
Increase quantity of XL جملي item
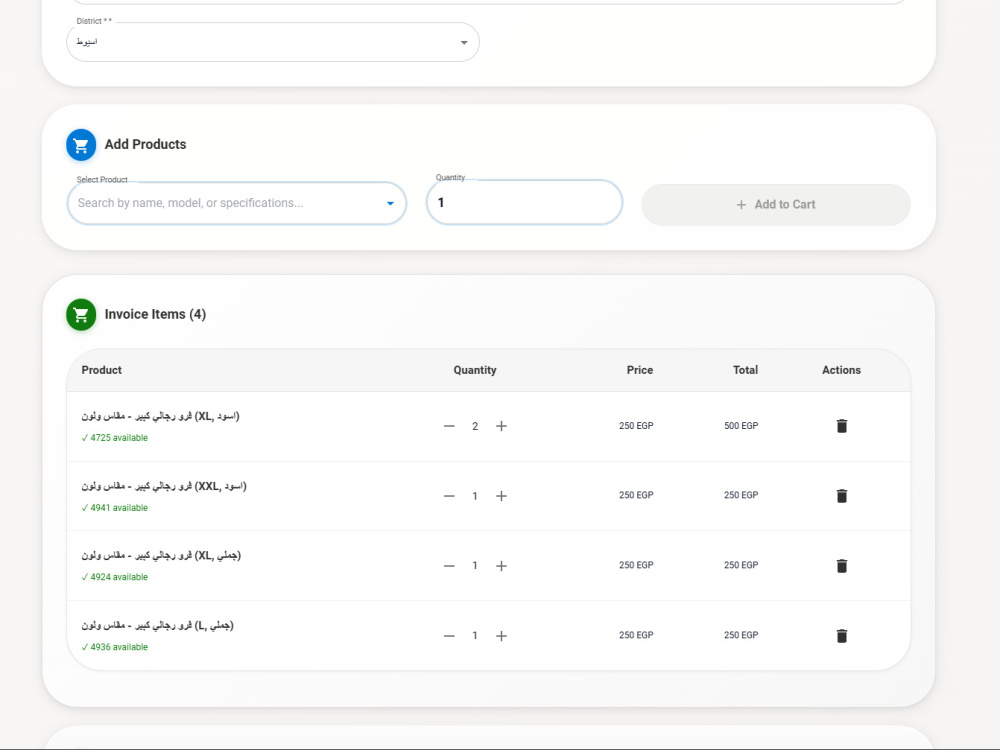click(x=501, y=566)
